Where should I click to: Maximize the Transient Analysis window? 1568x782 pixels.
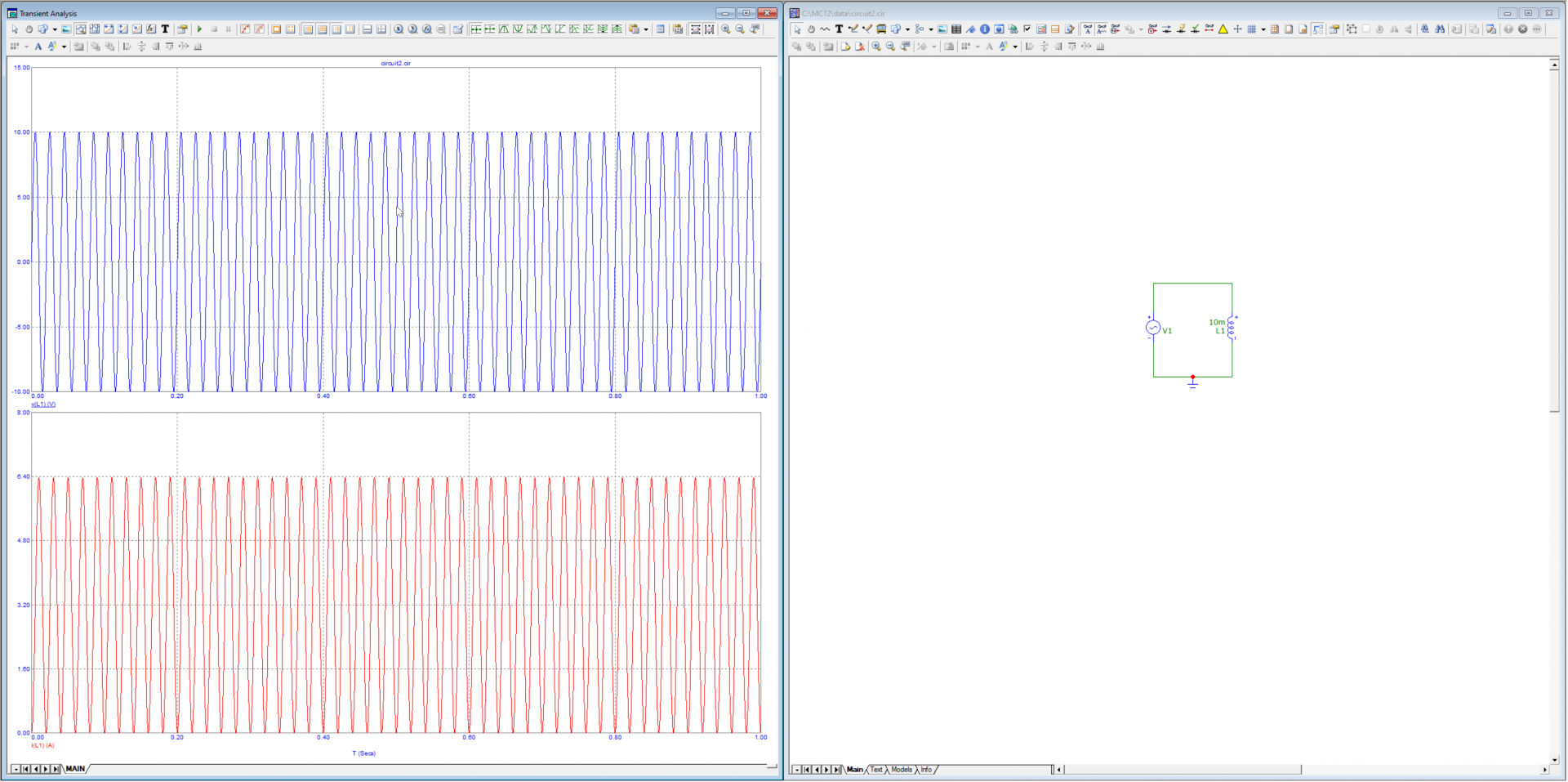pos(746,13)
